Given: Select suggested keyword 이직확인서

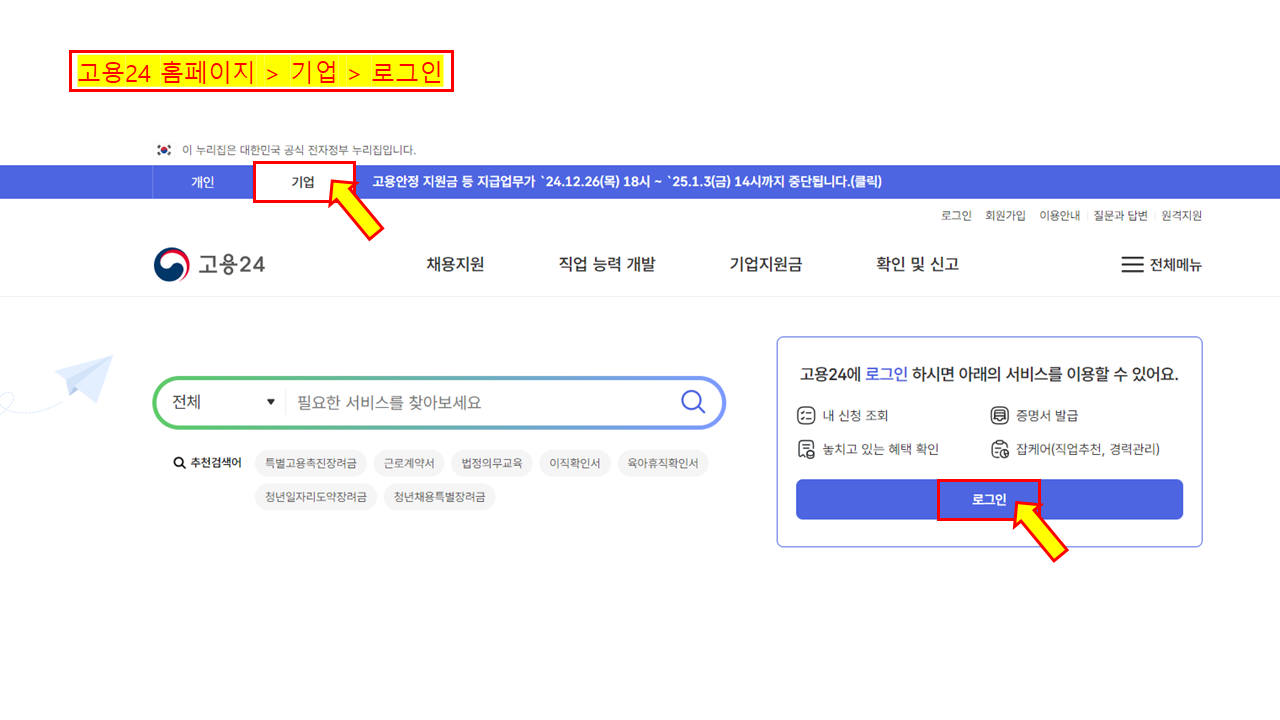Looking at the screenshot, I should [x=575, y=464].
